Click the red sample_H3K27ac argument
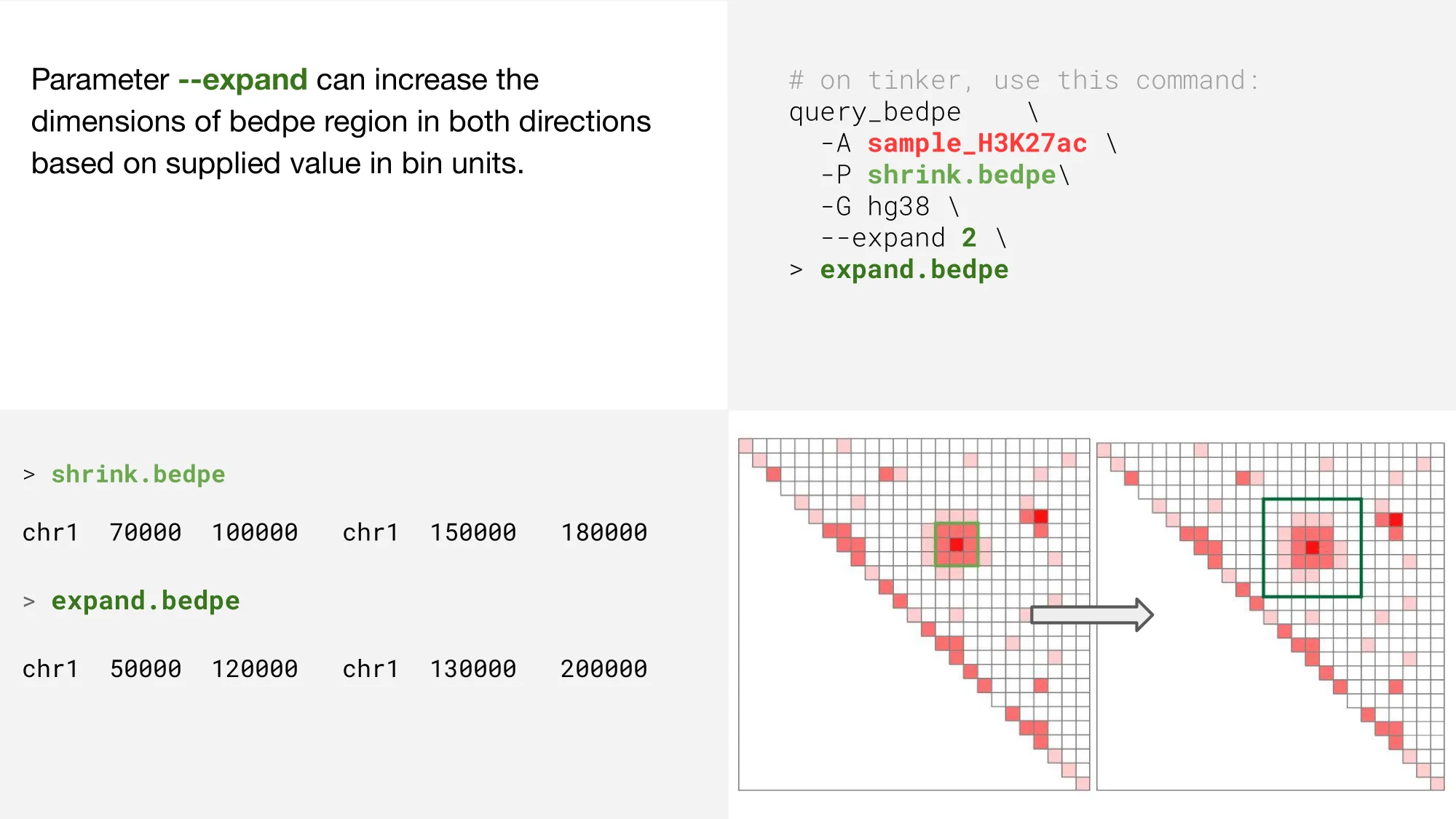This screenshot has width=1456, height=819. pyautogui.click(x=977, y=143)
